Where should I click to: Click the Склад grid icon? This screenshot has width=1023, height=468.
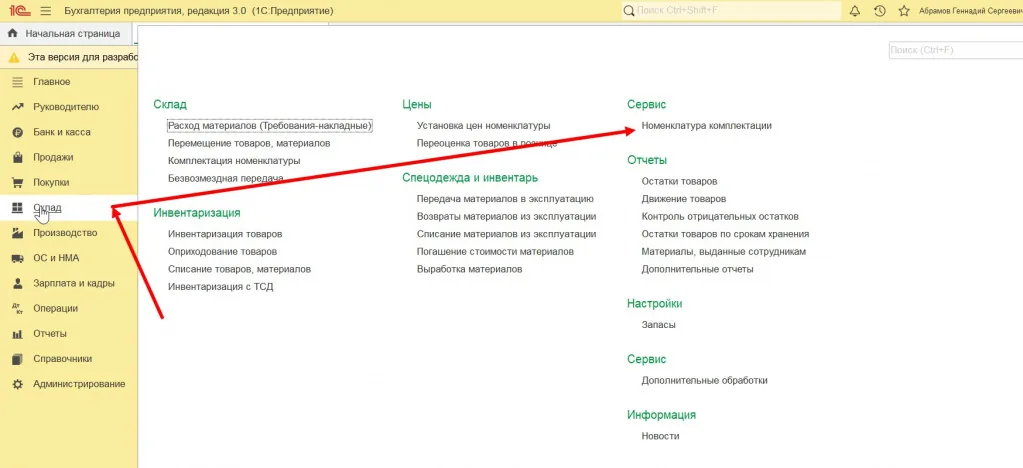tap(18, 208)
